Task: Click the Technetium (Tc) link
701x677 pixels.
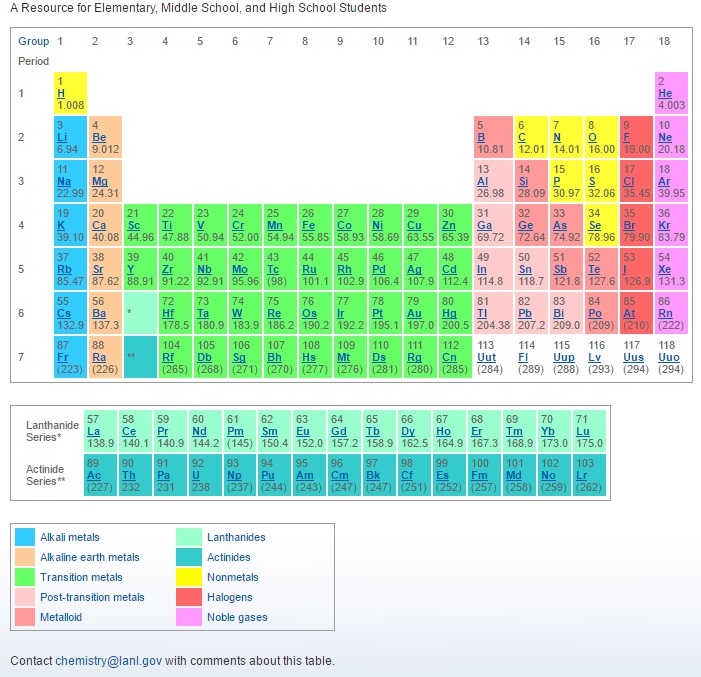Action: (273, 269)
